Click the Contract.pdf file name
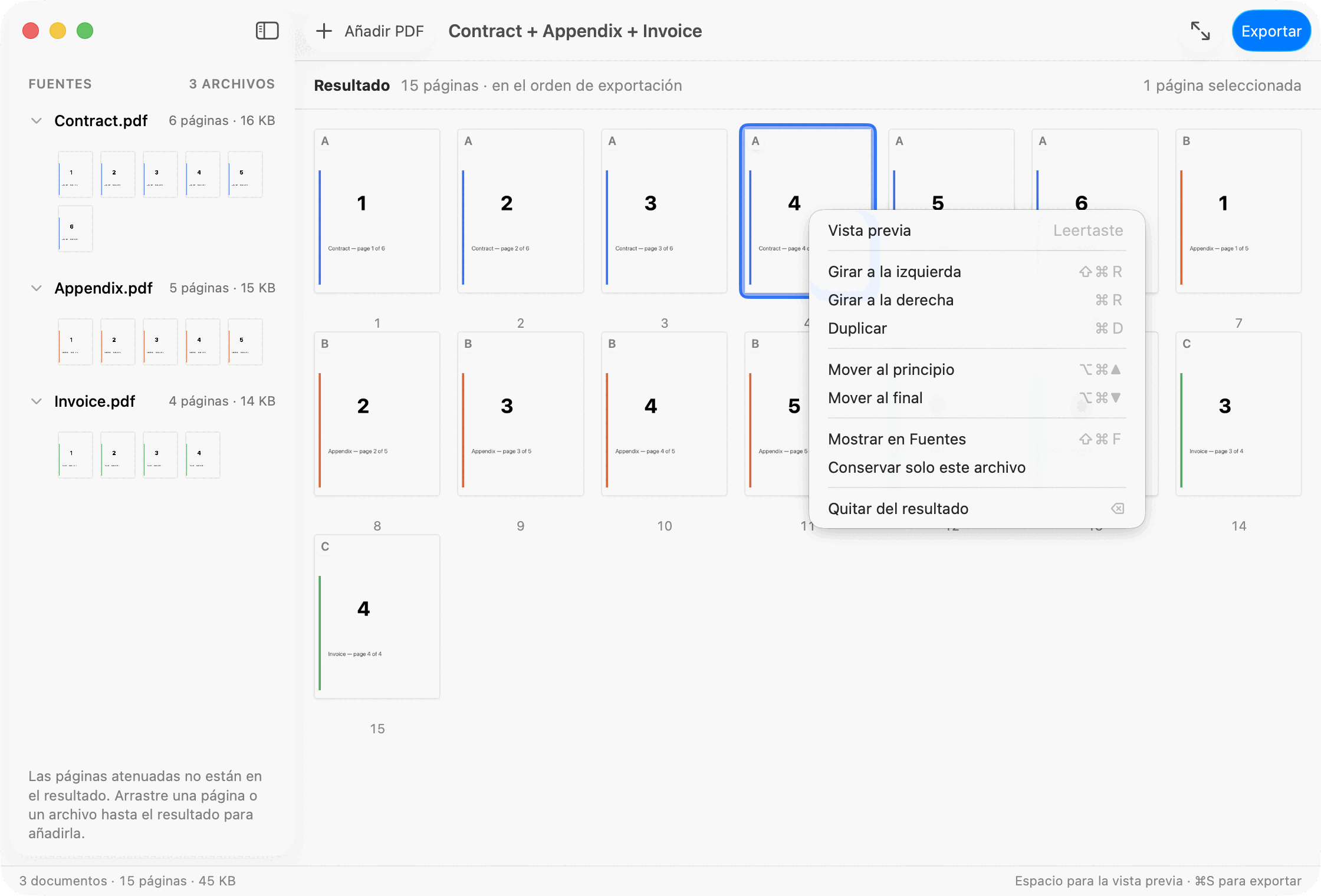Screen dimensions: 1321x896 point(101,121)
